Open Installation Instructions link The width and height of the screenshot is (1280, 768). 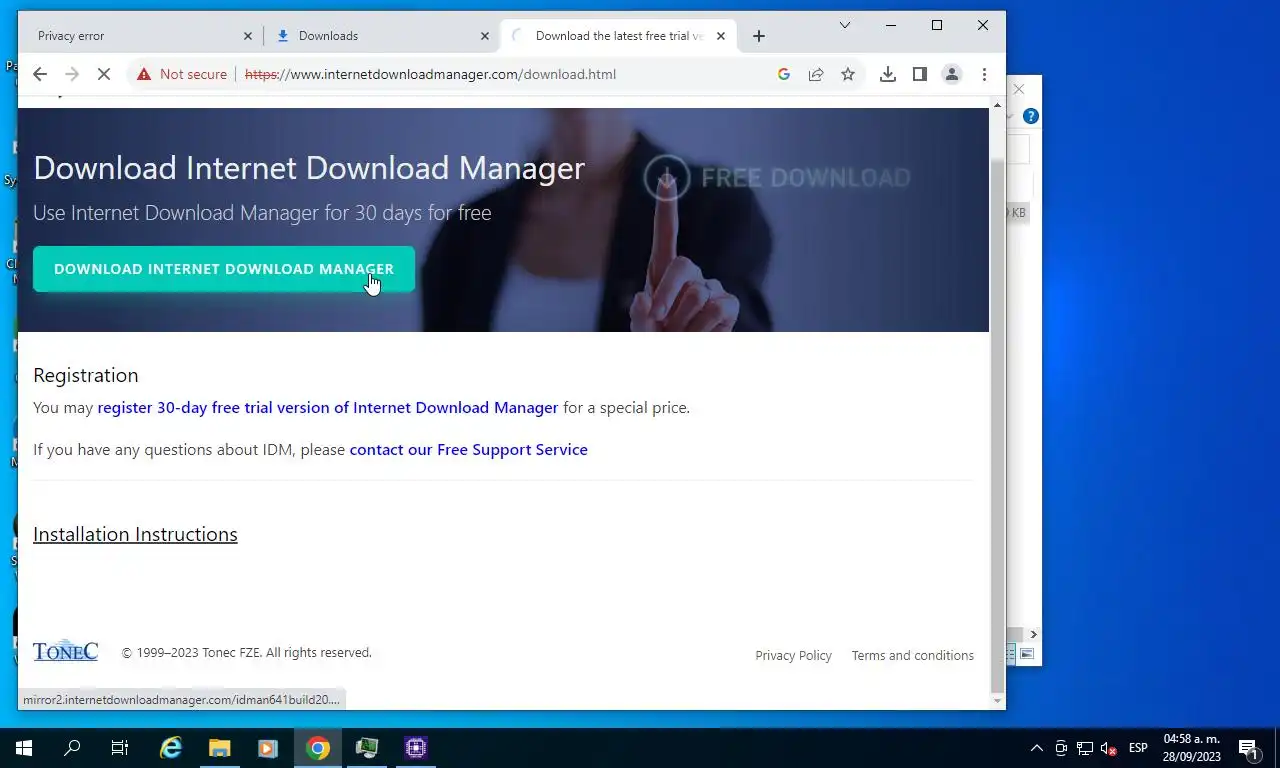point(135,534)
